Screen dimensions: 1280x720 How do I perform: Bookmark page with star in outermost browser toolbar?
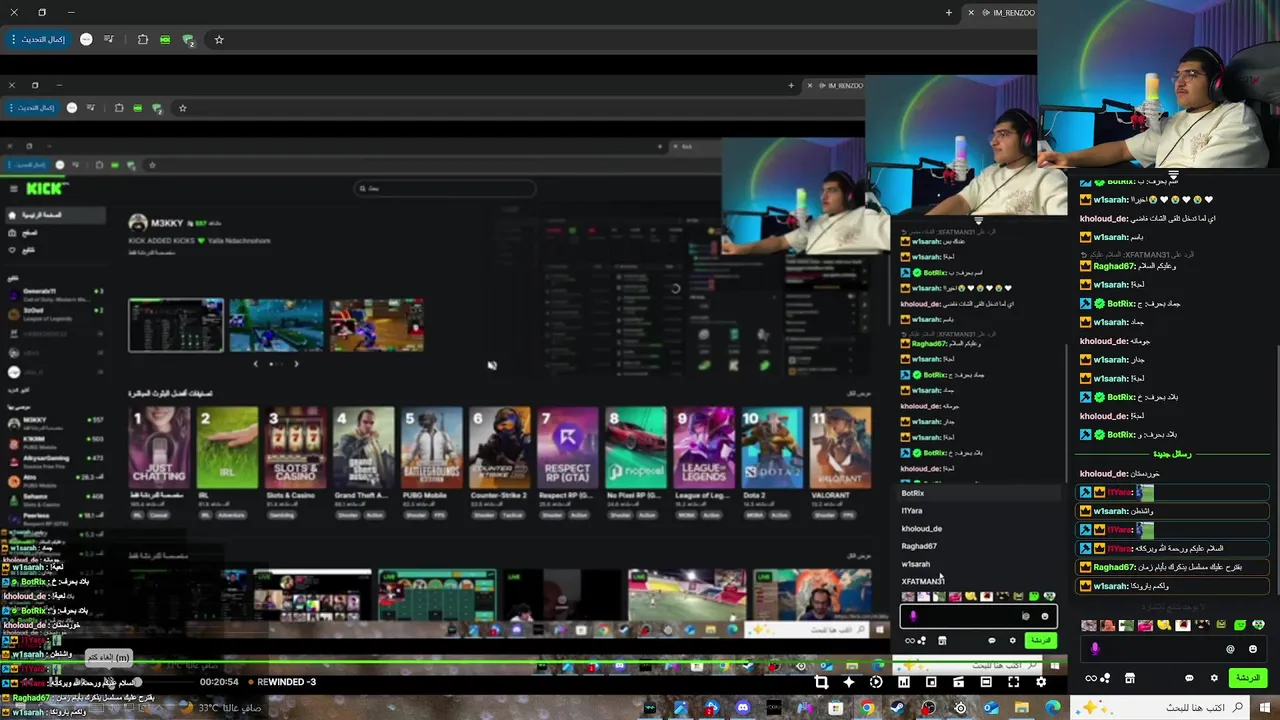(219, 40)
